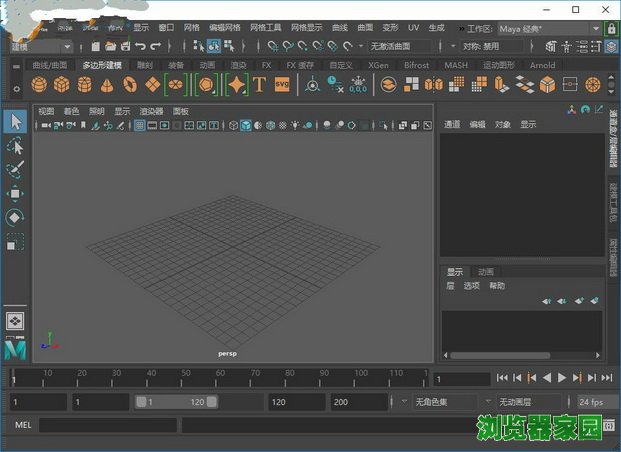Open the 建模 menu set dropdown
This screenshot has height=452, width=621.
click(x=40, y=46)
